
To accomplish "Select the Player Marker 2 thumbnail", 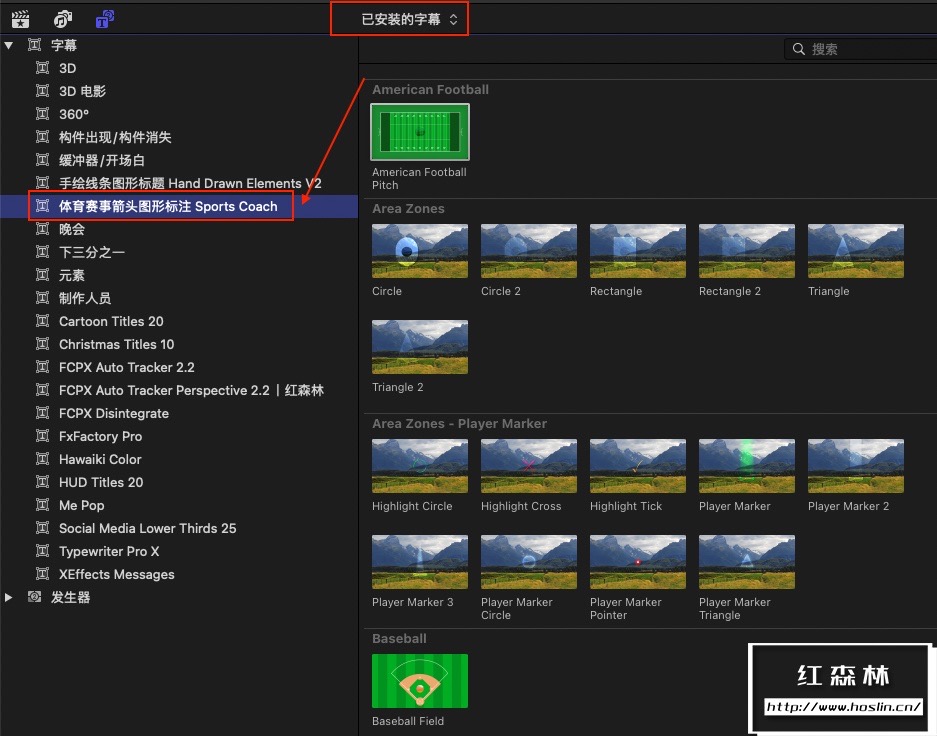I will (x=856, y=466).
